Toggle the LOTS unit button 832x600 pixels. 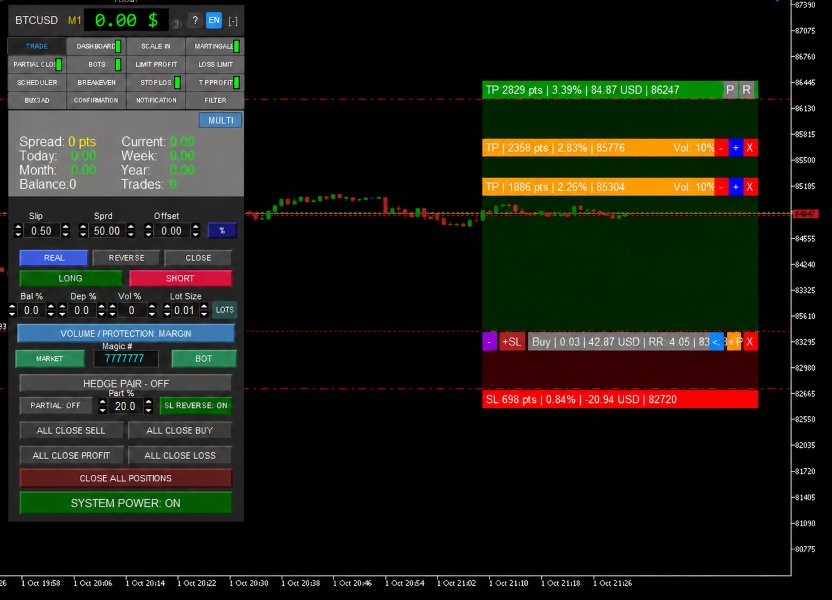[x=224, y=310]
